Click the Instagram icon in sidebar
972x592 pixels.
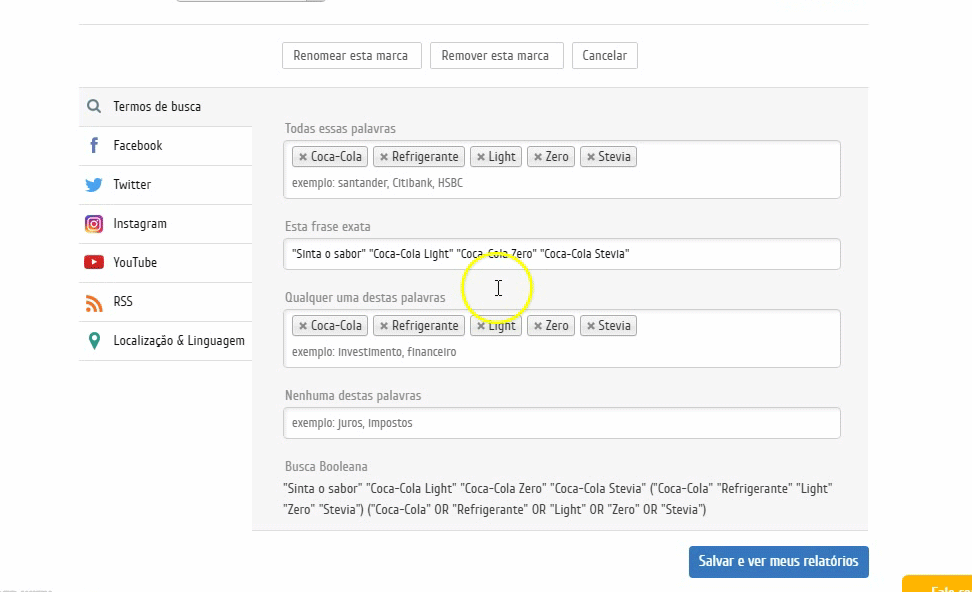click(x=94, y=224)
